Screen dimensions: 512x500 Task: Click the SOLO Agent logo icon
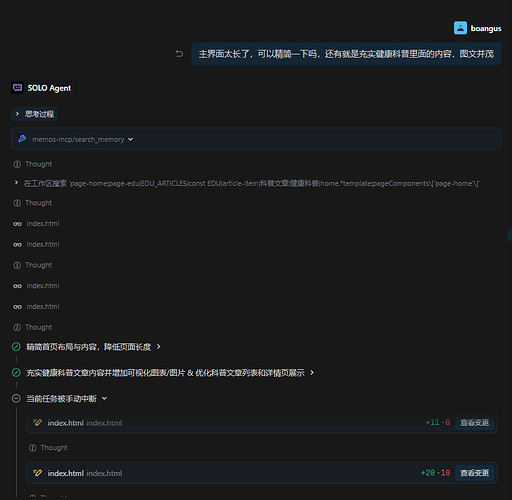[x=17, y=88]
